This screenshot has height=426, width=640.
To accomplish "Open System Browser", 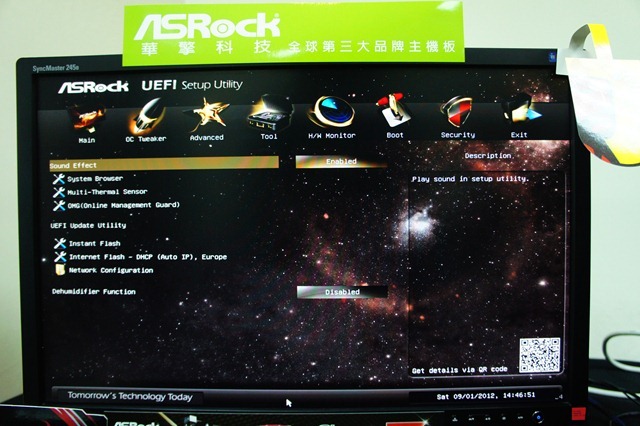I will pos(95,179).
